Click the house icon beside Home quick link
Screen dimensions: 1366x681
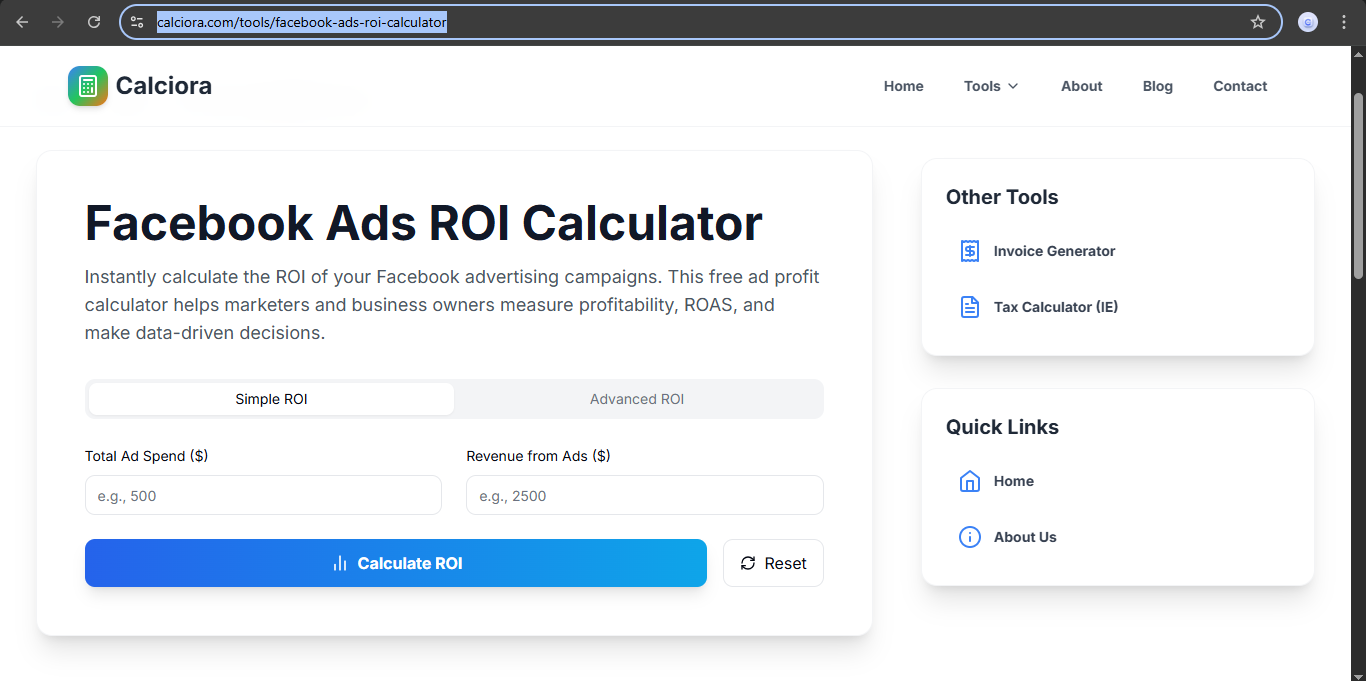pyautogui.click(x=969, y=481)
